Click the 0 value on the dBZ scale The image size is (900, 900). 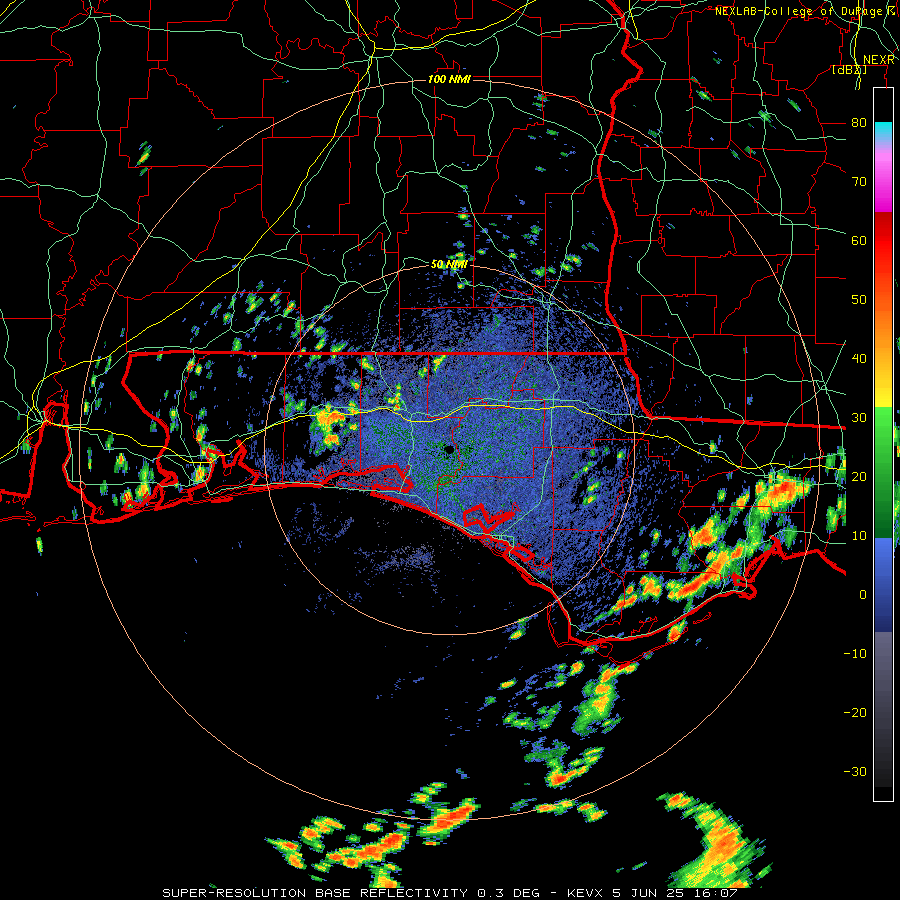click(x=863, y=595)
